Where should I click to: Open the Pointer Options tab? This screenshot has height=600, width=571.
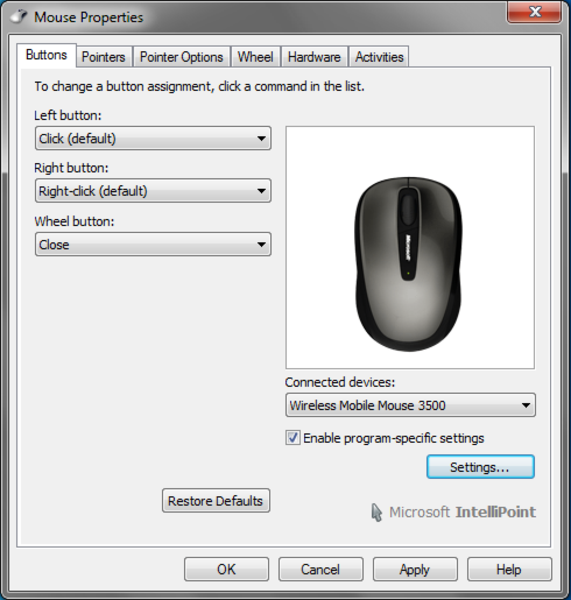click(181, 57)
